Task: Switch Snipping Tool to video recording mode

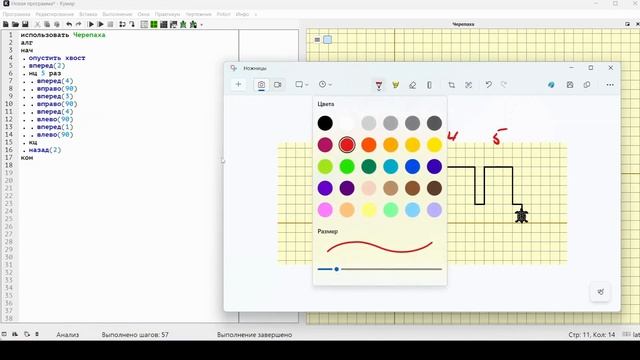Action: (278, 84)
